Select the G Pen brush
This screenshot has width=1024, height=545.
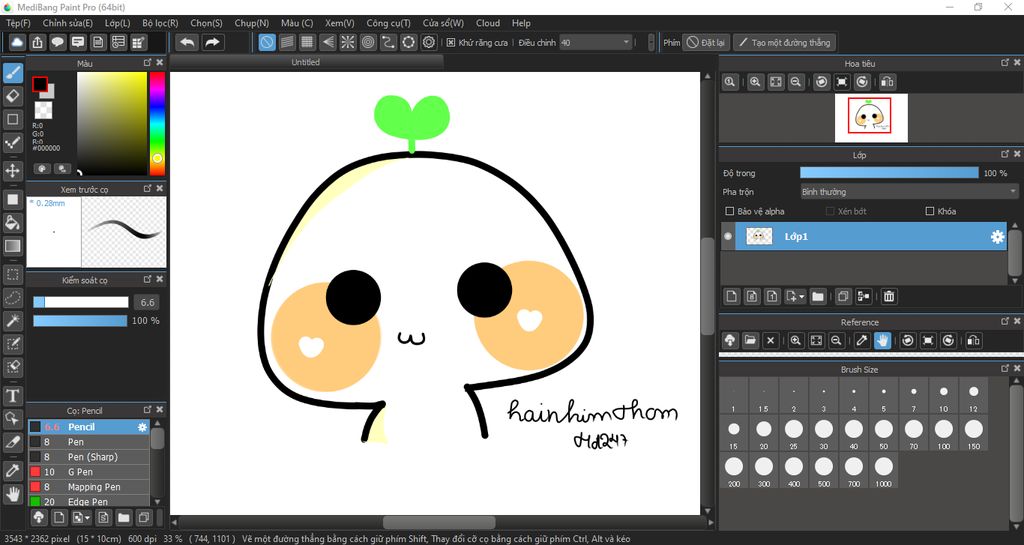(89, 472)
